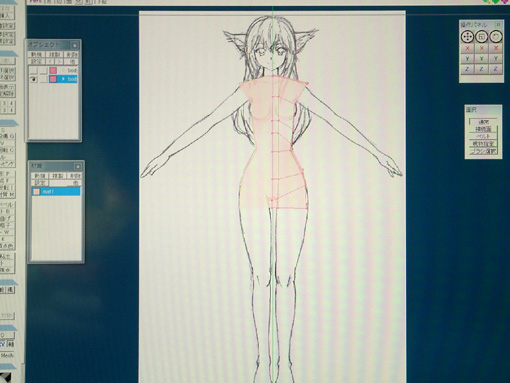Select the rotate handle in the operation panel
This screenshot has width=510, height=383.
496,37
